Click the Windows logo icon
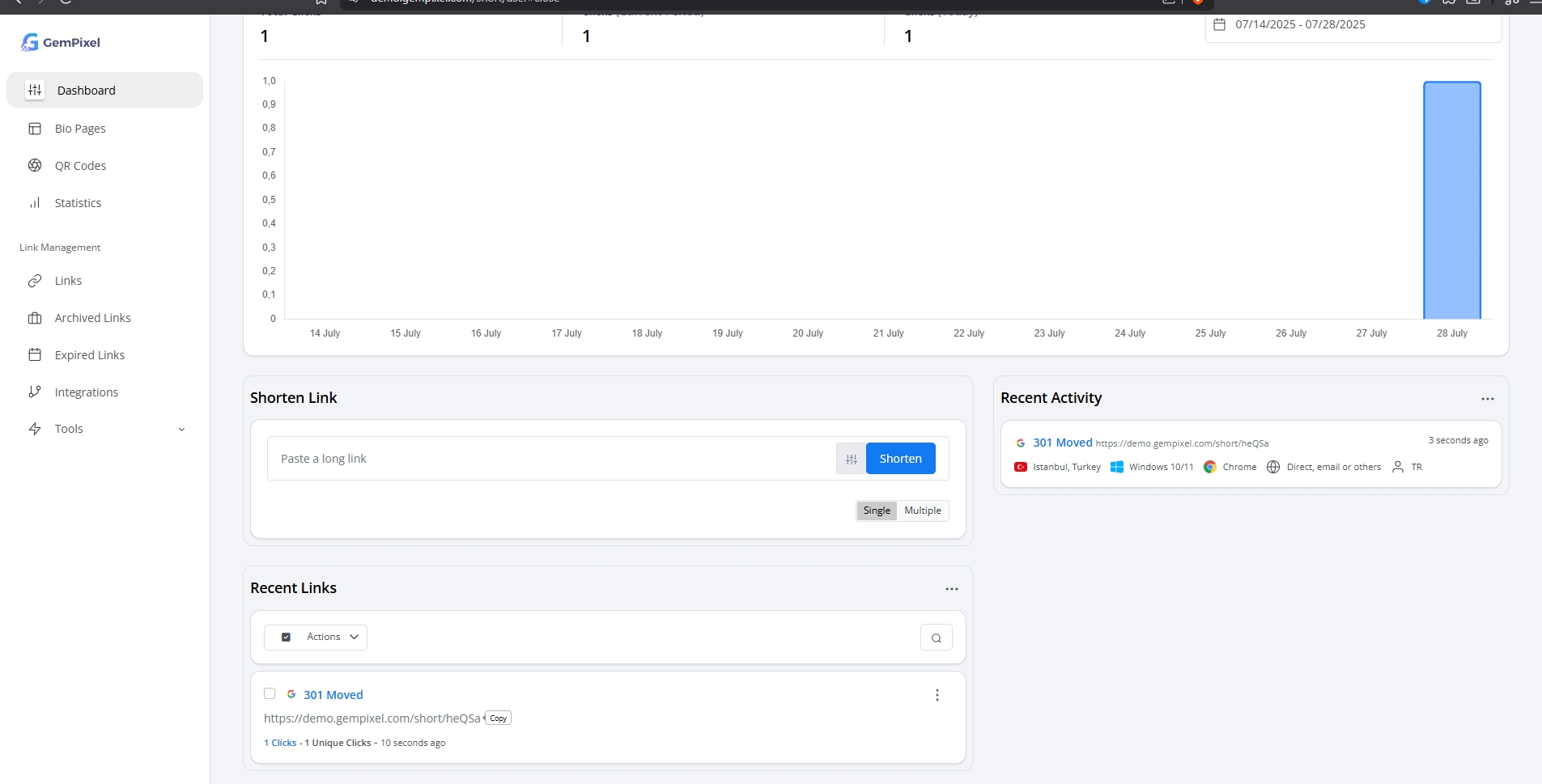This screenshot has width=1542, height=784. (x=1117, y=467)
